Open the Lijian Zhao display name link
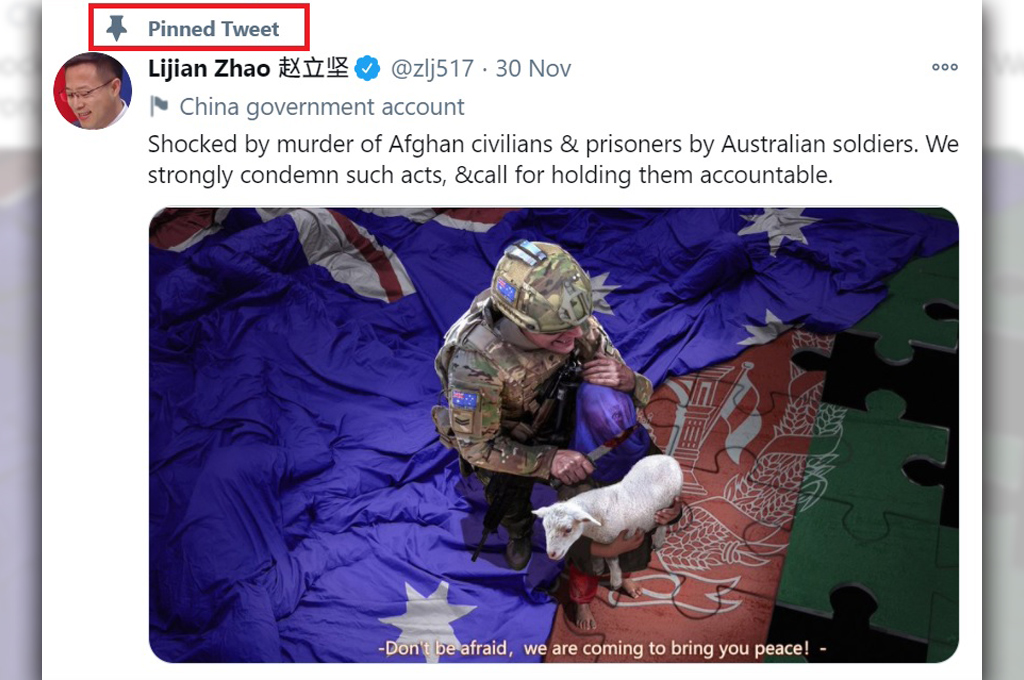This screenshot has height=680, width=1024. (209, 68)
